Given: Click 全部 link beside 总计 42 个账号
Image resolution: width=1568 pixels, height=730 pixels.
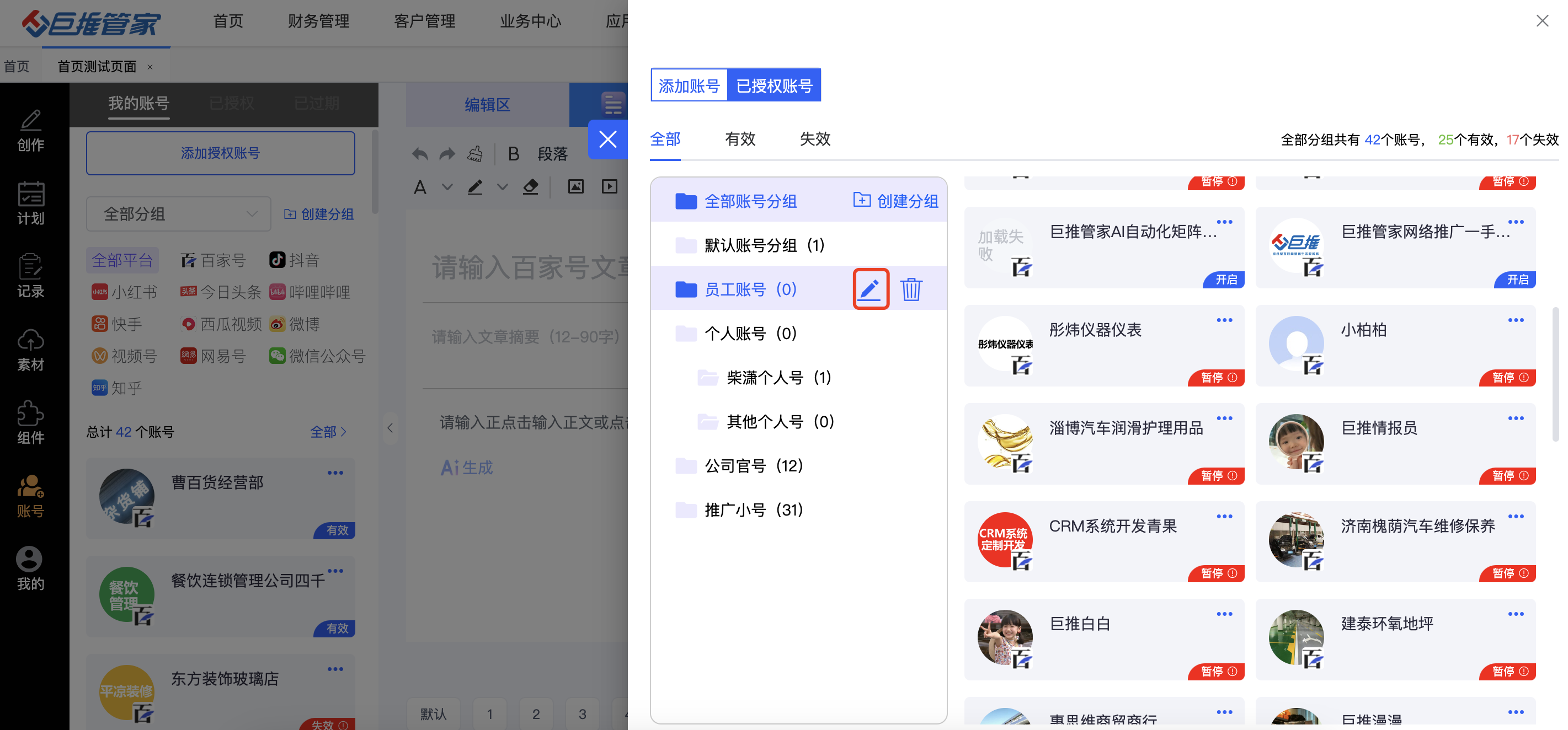Looking at the screenshot, I should [329, 432].
